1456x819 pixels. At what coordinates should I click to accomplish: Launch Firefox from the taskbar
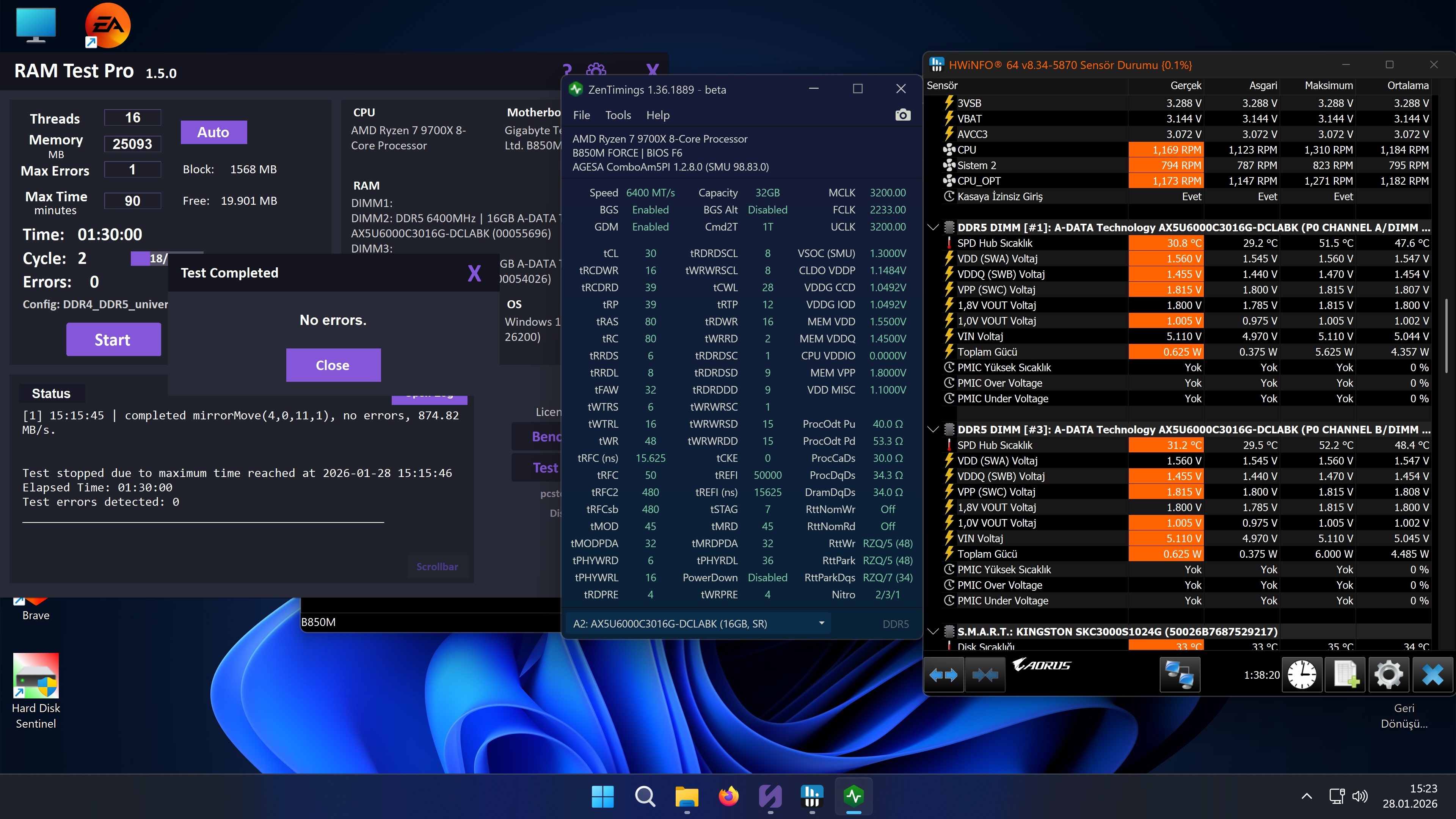click(x=728, y=797)
